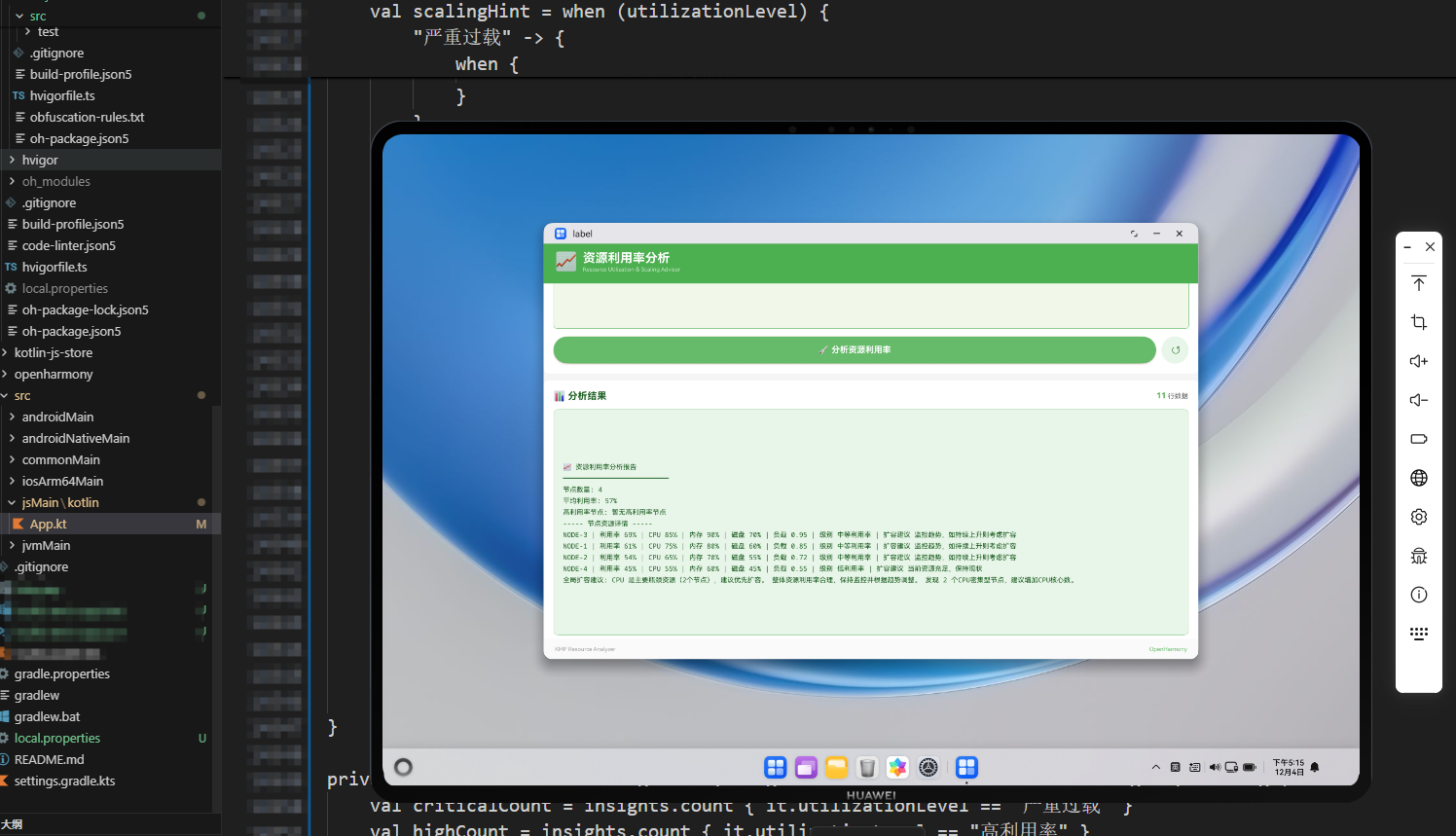Click the bug debug icon in emulator toolbar
This screenshot has width=1456, height=836.
click(x=1419, y=556)
